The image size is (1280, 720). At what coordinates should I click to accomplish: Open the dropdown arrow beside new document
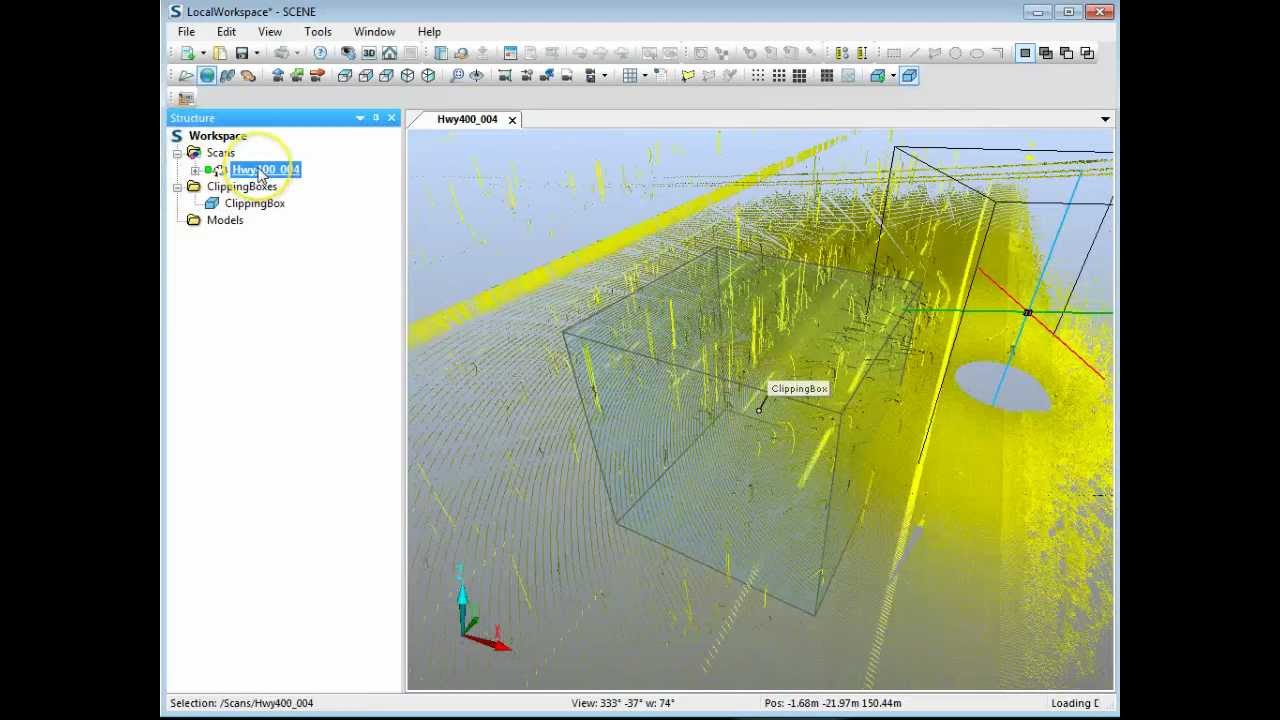click(204, 53)
